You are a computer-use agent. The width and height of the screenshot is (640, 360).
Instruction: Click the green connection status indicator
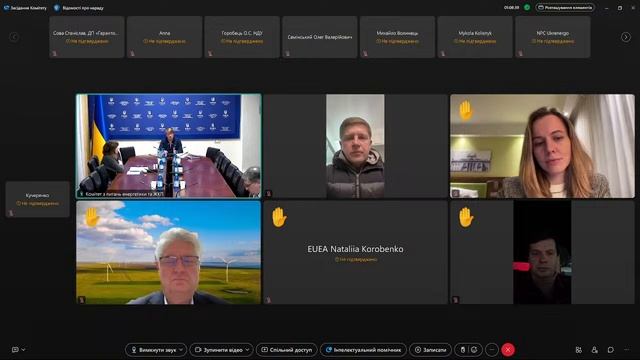527,7
